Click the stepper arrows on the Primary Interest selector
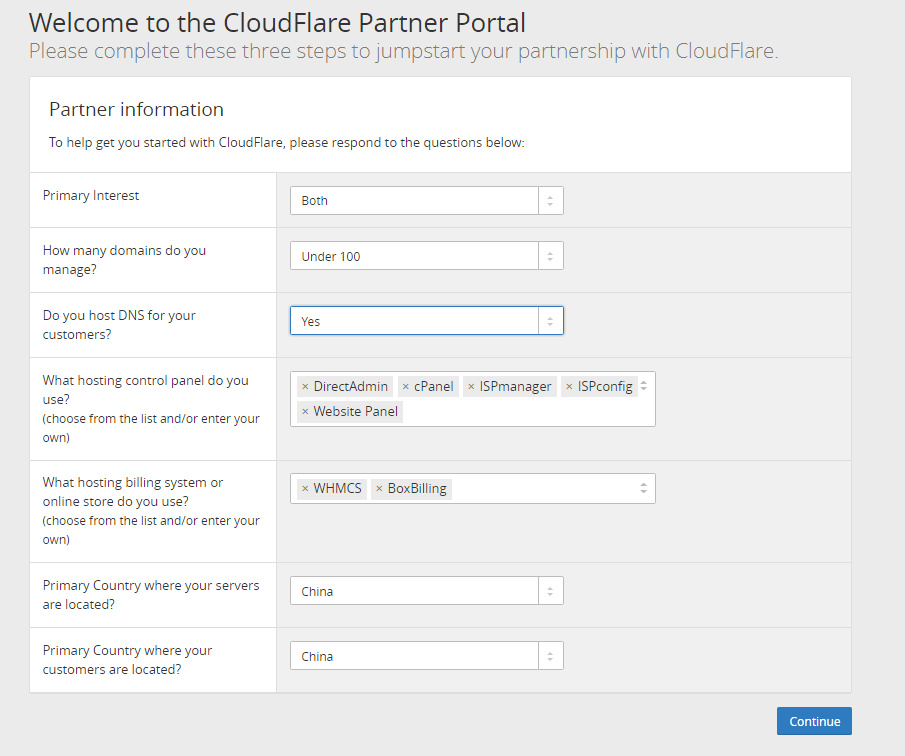 [x=550, y=200]
